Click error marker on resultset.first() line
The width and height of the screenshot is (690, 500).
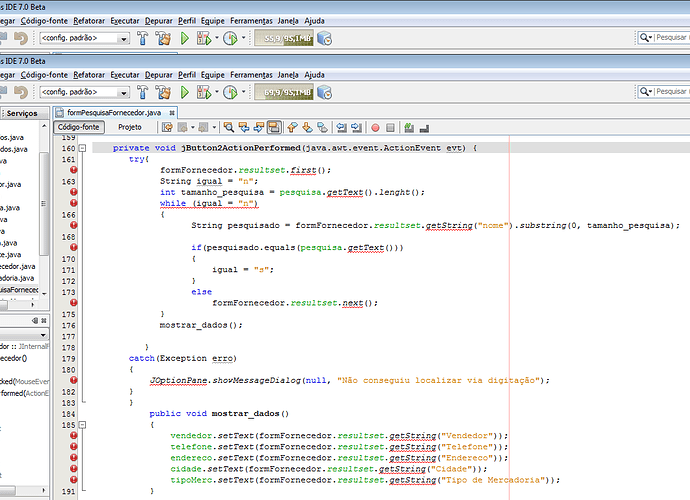[x=73, y=170]
